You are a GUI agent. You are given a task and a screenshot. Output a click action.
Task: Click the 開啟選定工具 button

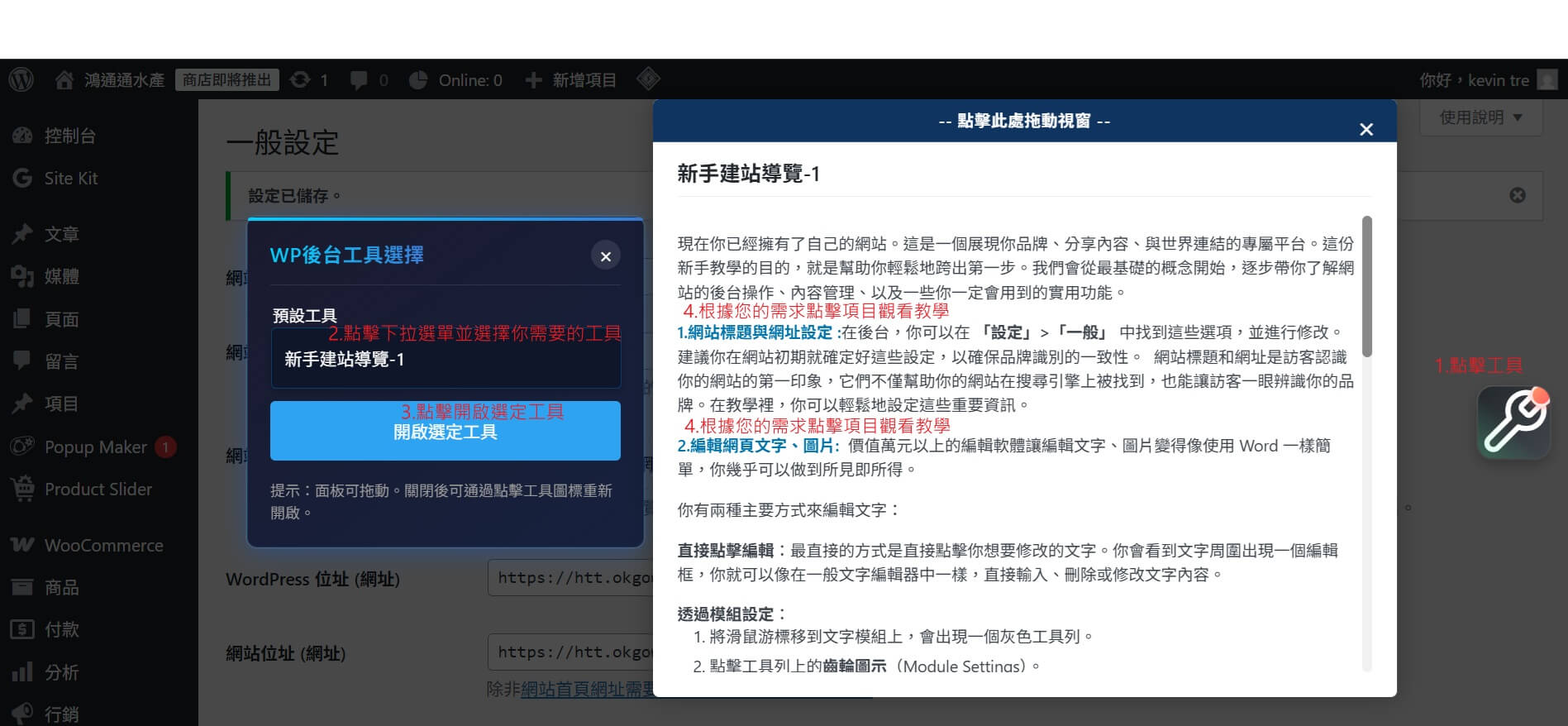[x=446, y=431]
